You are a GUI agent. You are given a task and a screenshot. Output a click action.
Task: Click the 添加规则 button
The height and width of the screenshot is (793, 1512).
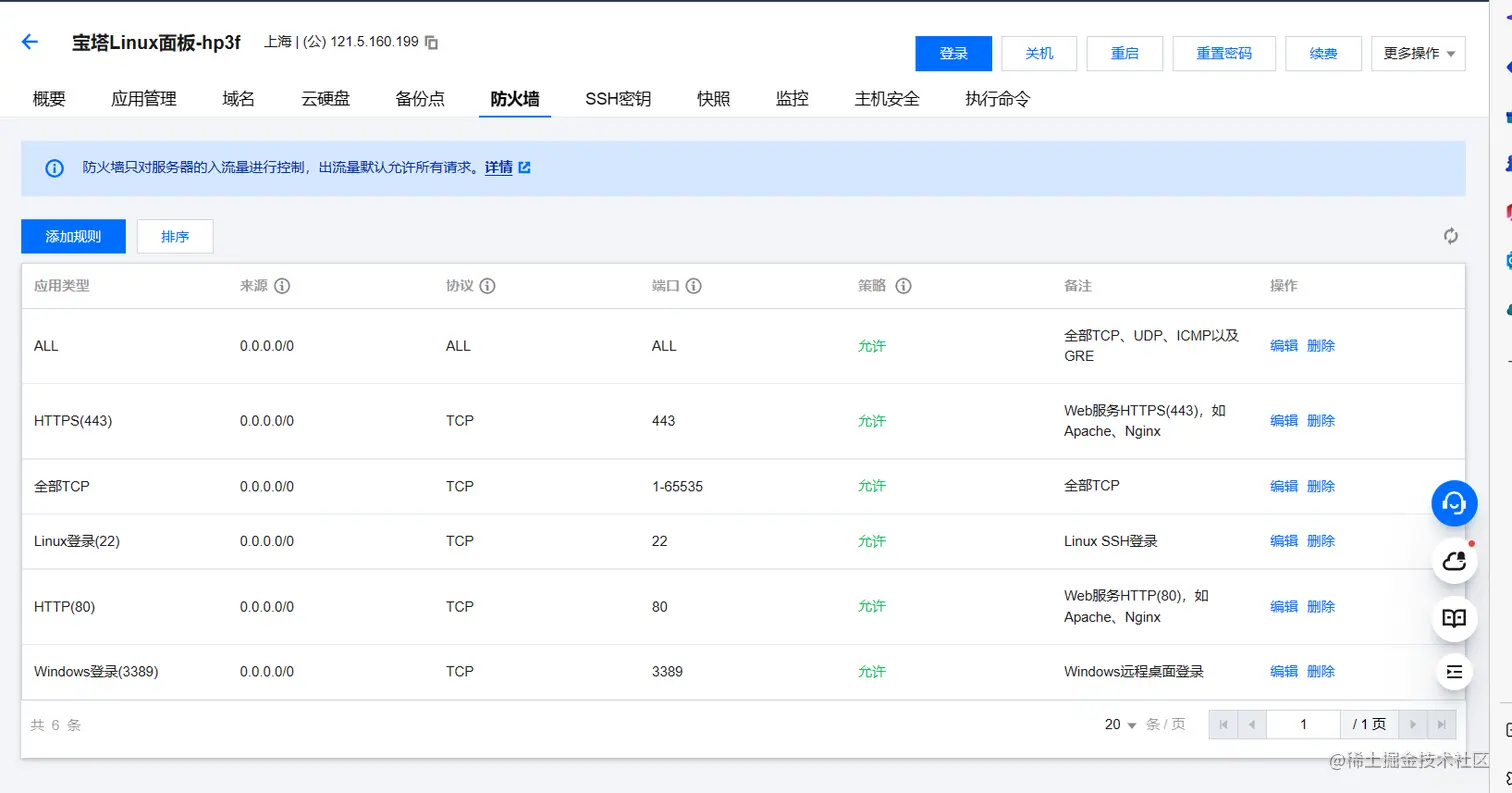pyautogui.click(x=72, y=236)
